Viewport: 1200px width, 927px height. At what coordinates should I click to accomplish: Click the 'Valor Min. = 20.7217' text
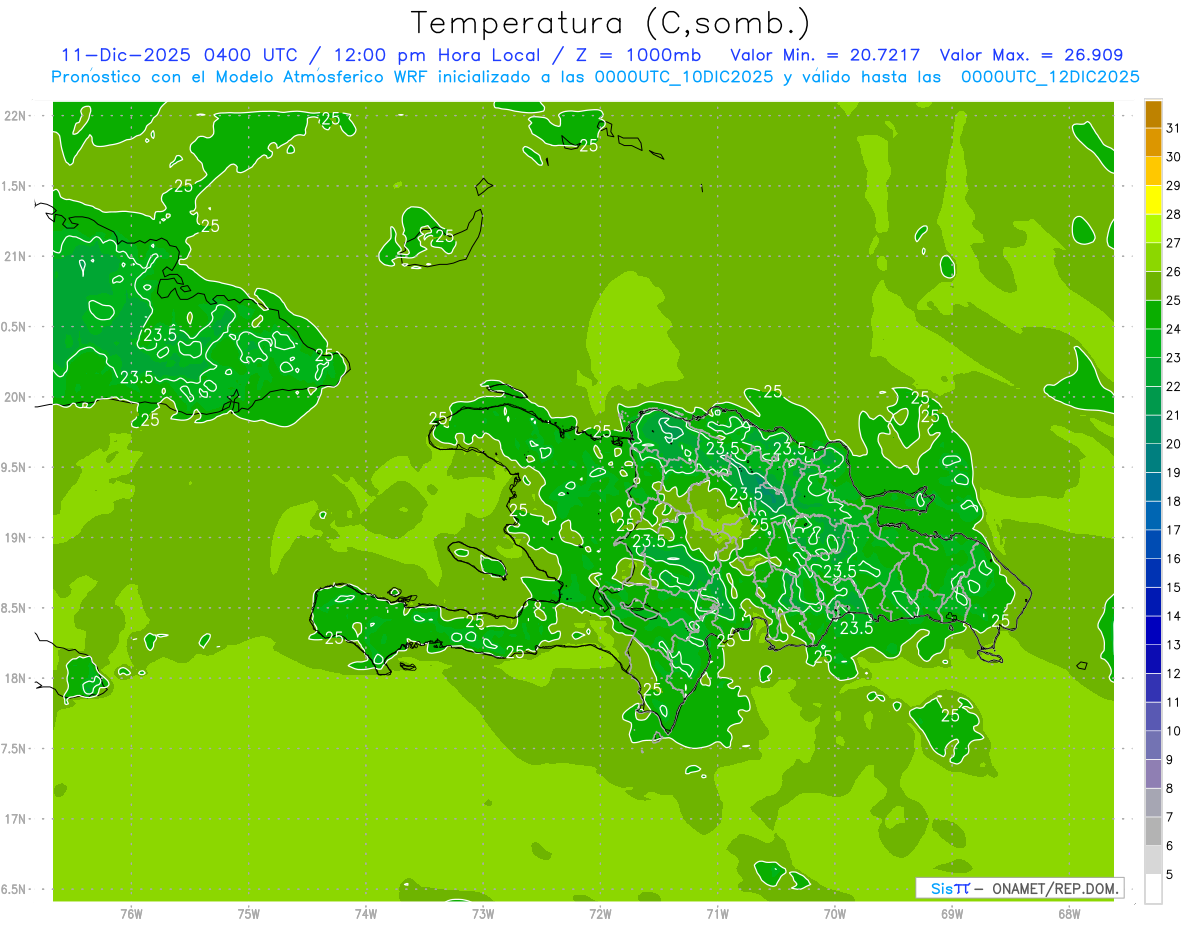click(826, 55)
